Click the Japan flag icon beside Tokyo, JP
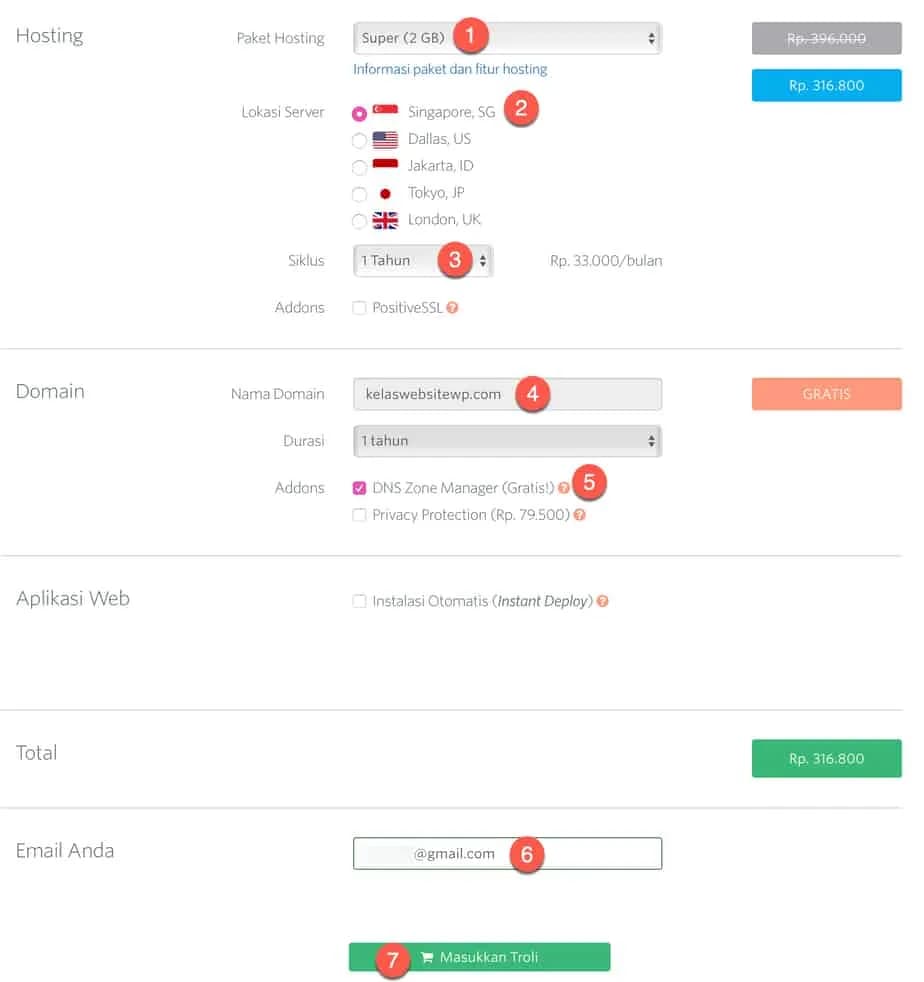The image size is (924, 982). tap(385, 193)
